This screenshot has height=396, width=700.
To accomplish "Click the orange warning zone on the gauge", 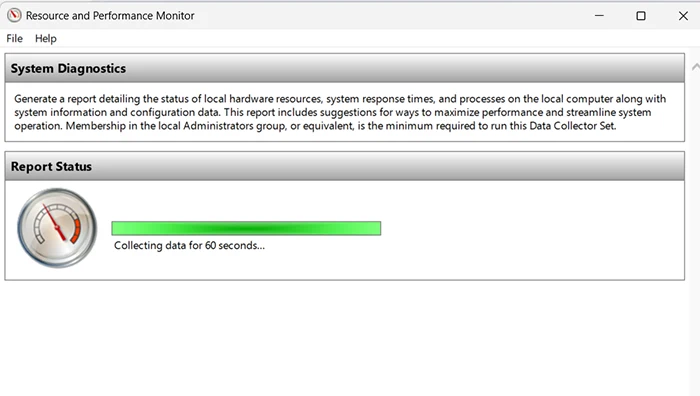I will click(76, 231).
